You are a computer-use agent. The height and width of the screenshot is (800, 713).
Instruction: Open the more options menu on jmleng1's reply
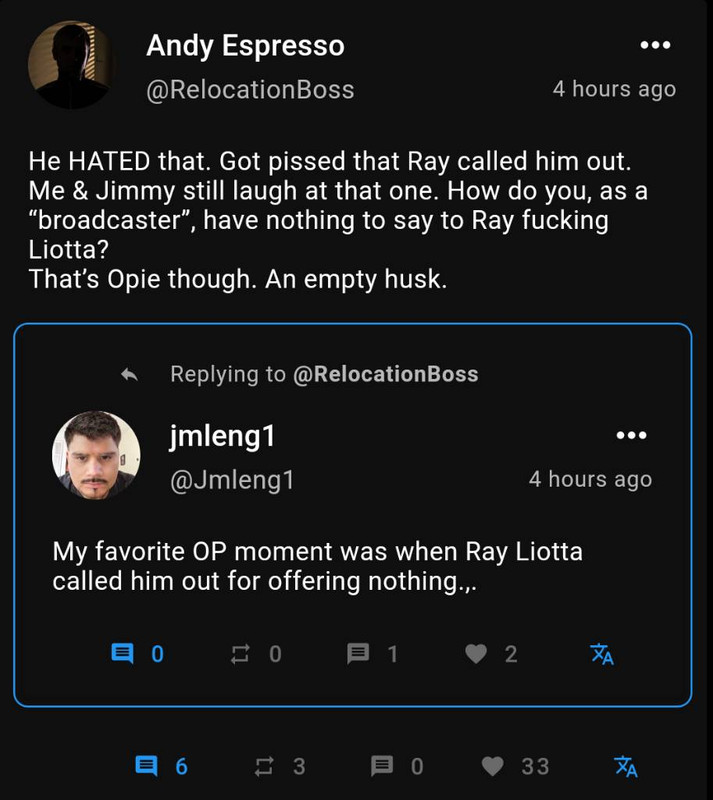pyautogui.click(x=631, y=435)
